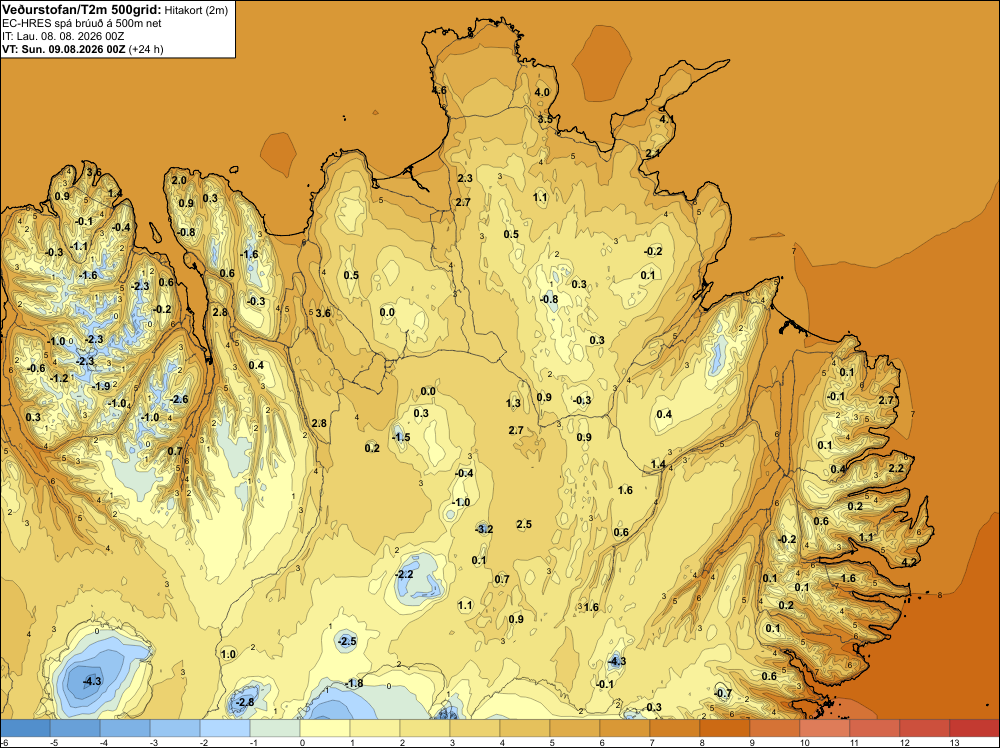Select the legend color between 0 and 1
The width and height of the screenshot is (1000, 748).
point(325,728)
